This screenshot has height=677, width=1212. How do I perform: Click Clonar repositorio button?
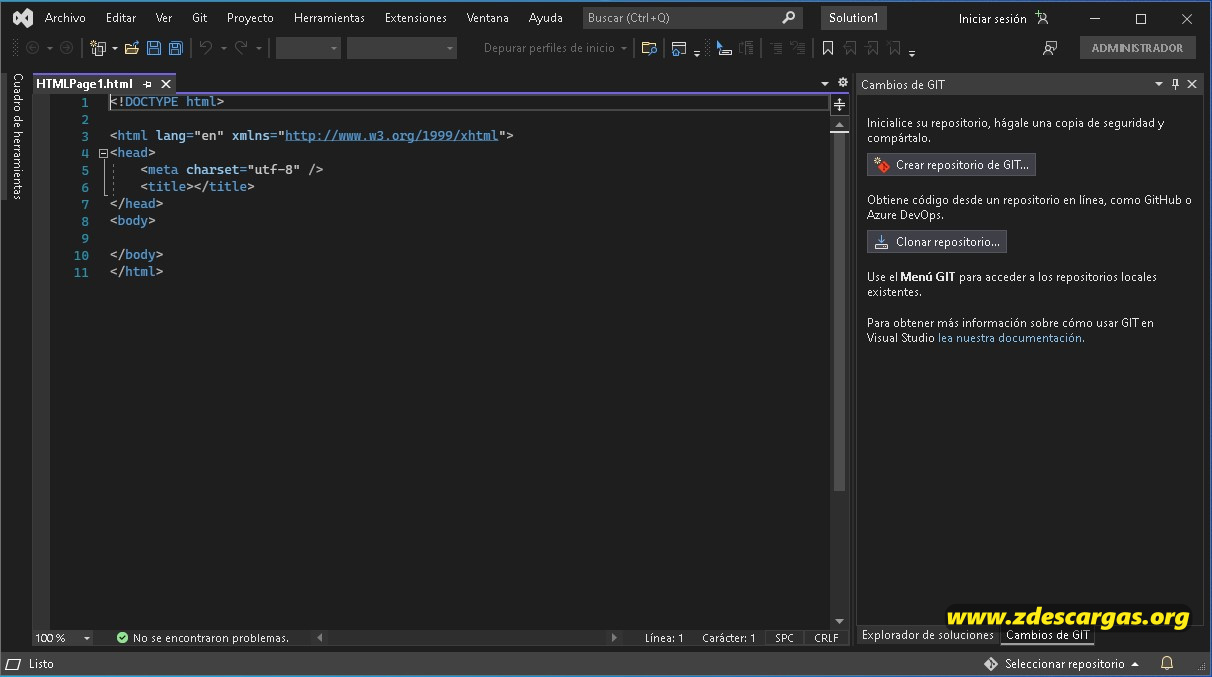click(x=937, y=242)
